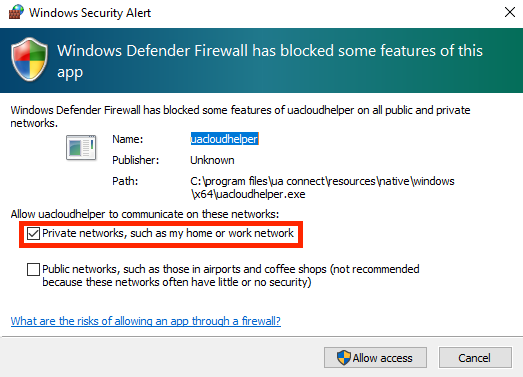Screen dimensions: 523x377
Task: Uncheck the Private networks checkbox
Action: click(x=33, y=234)
